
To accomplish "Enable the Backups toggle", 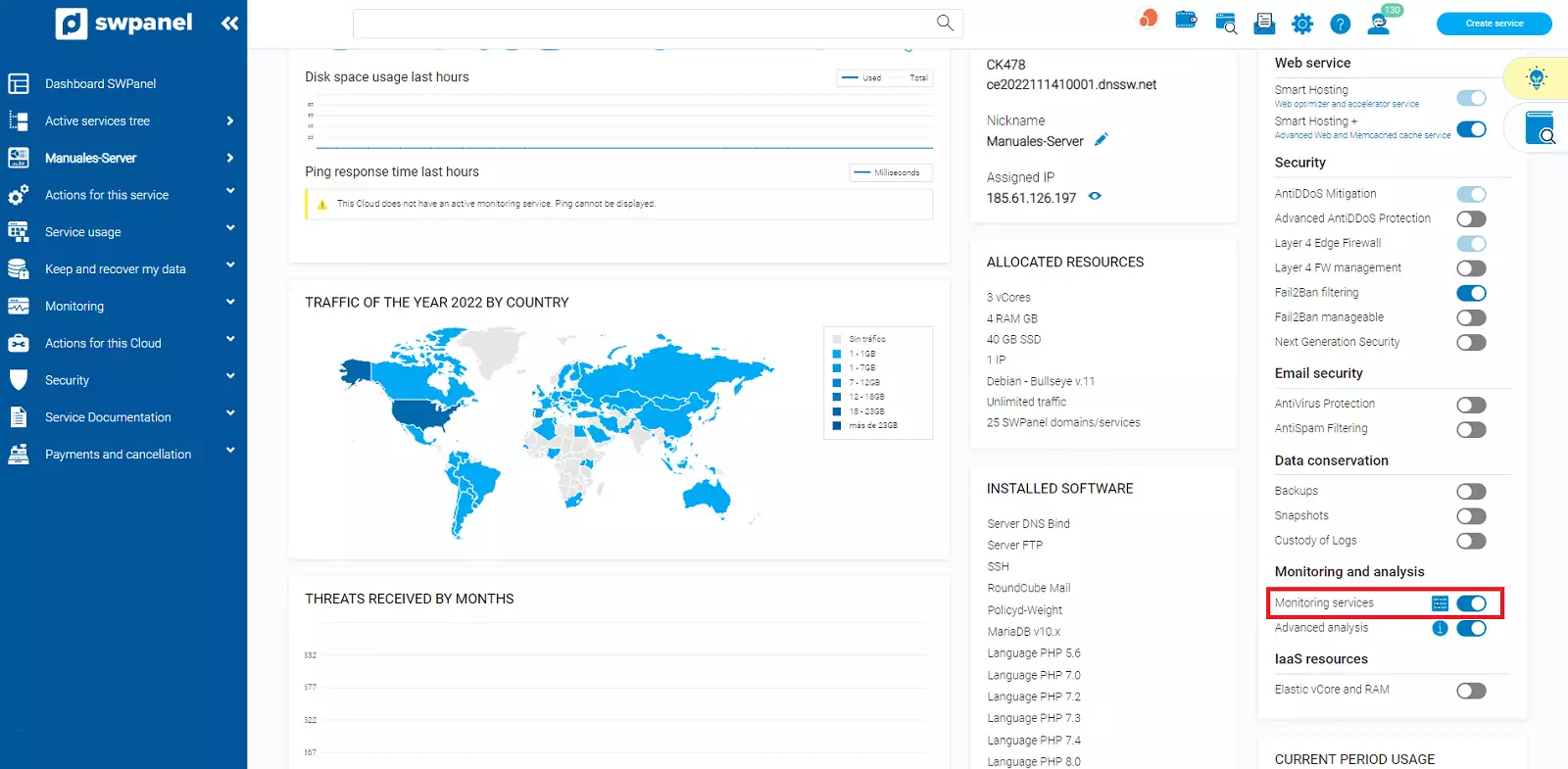I will pos(1471,492).
